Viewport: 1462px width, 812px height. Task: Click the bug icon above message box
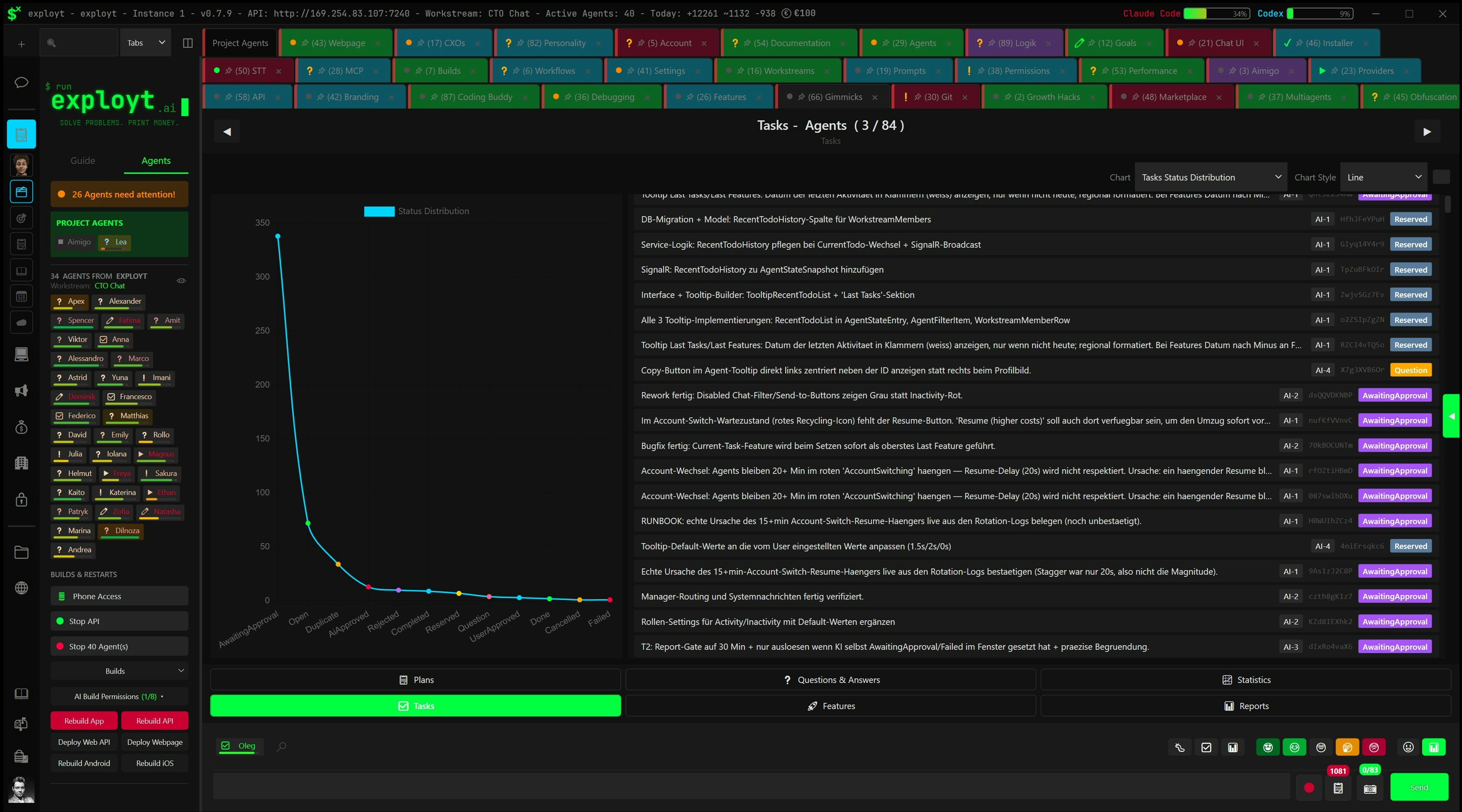(1180, 747)
